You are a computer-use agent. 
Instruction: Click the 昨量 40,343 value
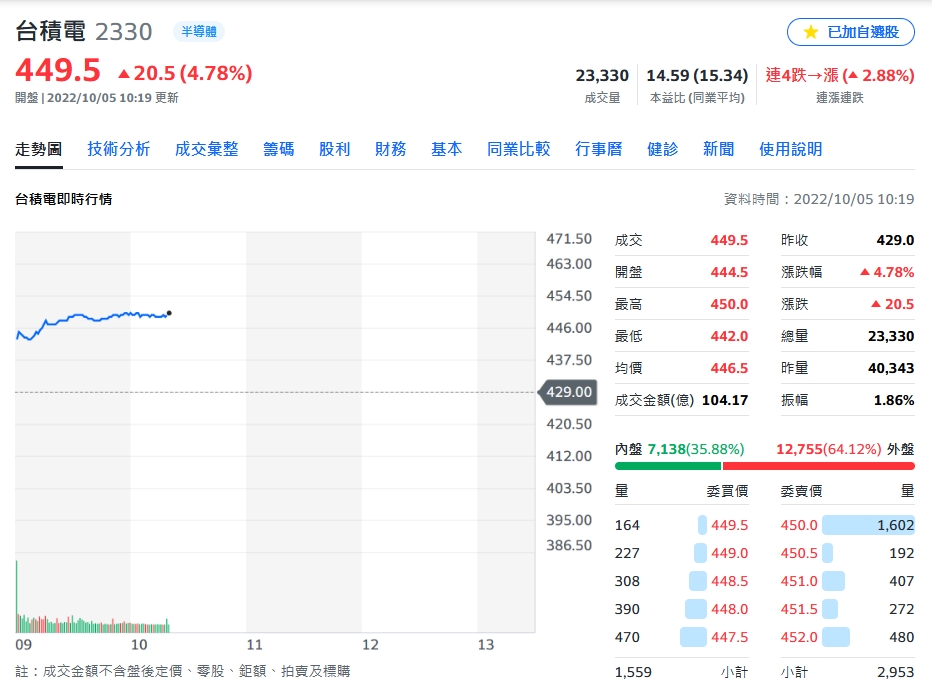891,369
